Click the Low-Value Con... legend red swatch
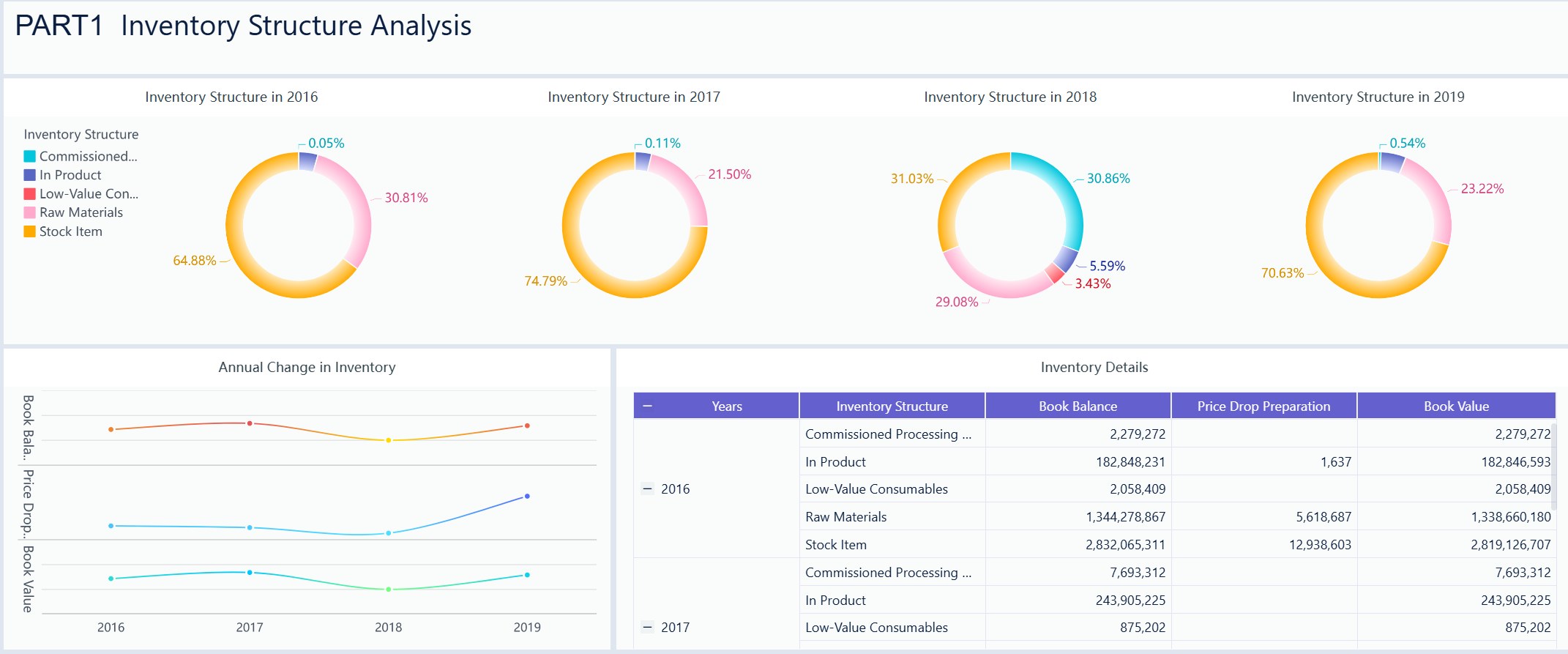The image size is (1568, 654). pyautogui.click(x=30, y=194)
